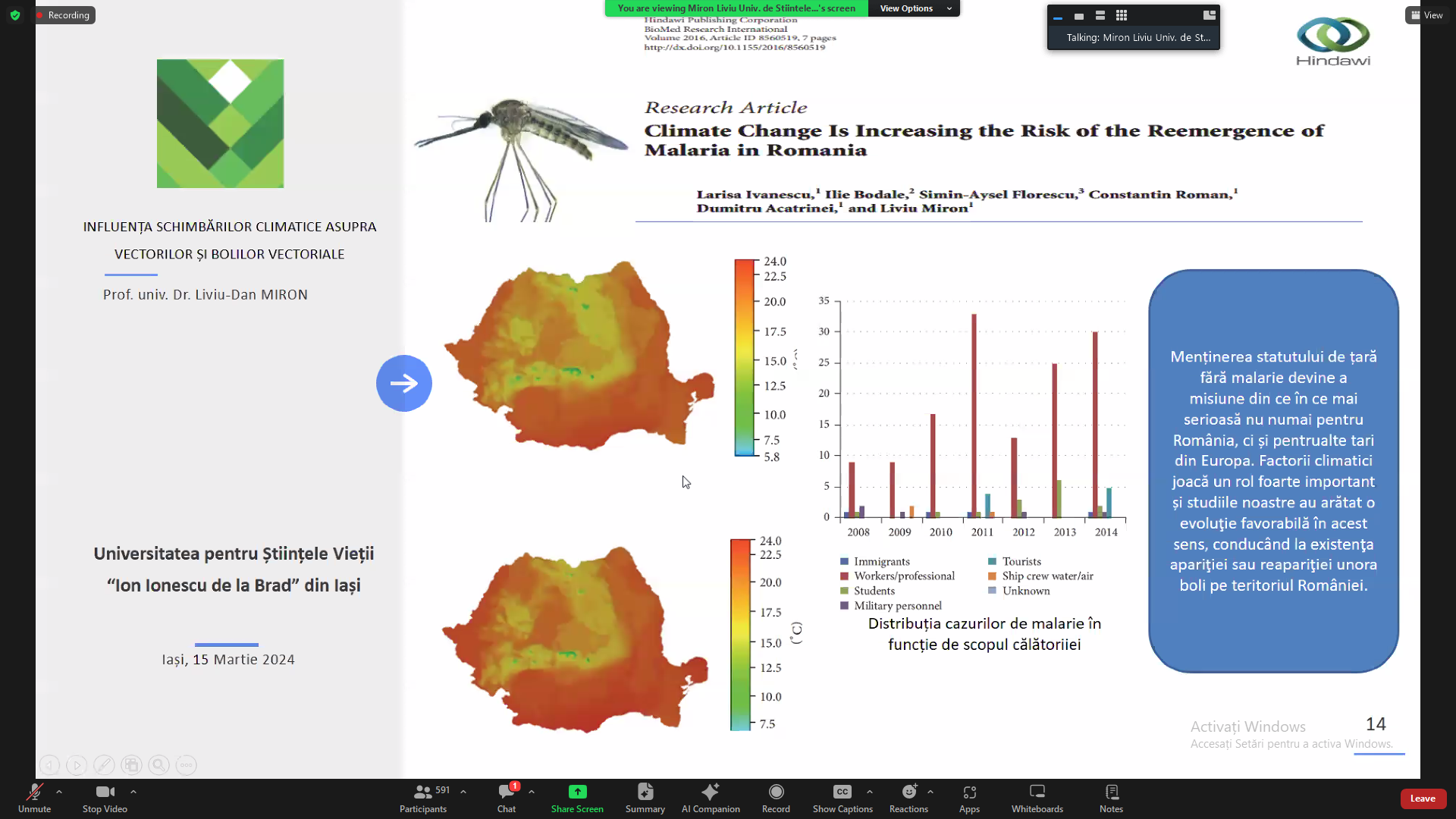This screenshot has height=819, width=1456.
Task: Open meeting Summary
Action: tap(645, 797)
